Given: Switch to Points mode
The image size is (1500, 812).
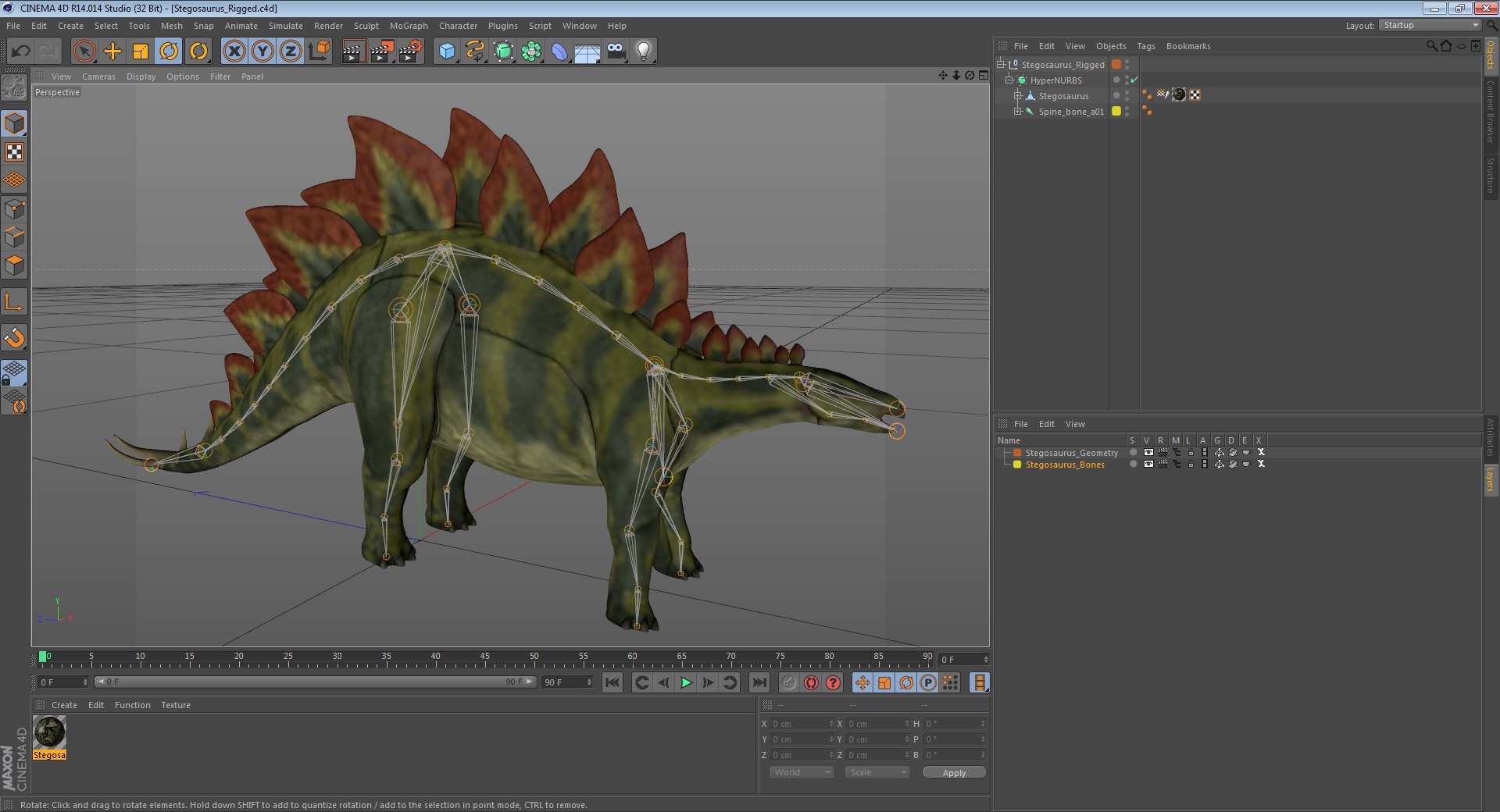Looking at the screenshot, I should click(15, 209).
